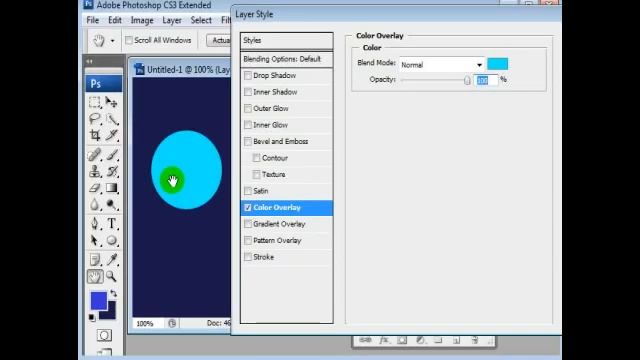Reset default foreground and background colors
This screenshot has width=640, height=360.
coord(92,317)
